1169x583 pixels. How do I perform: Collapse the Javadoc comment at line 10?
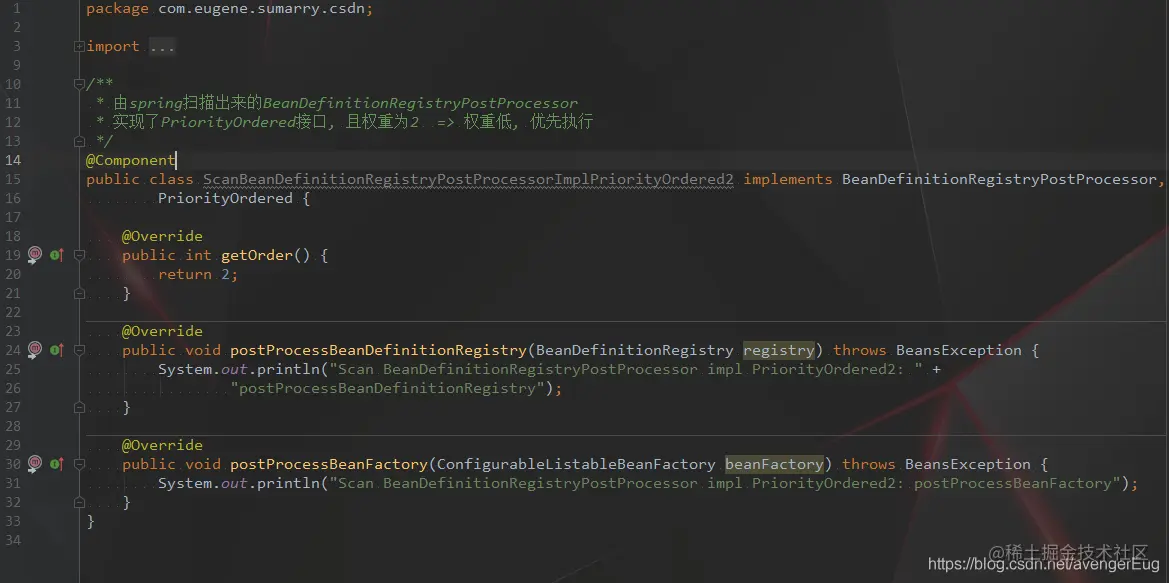click(79, 84)
